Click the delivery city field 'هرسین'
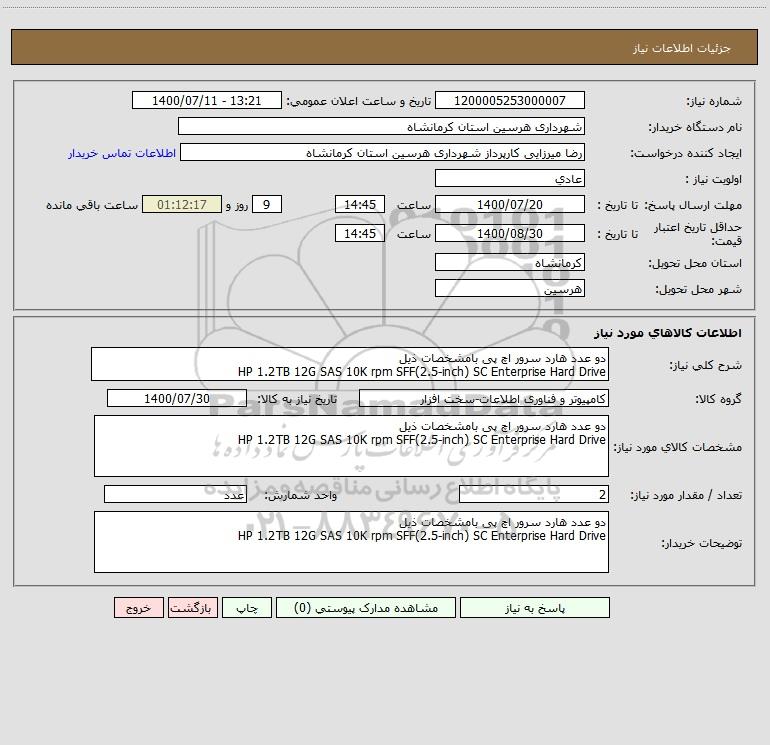The height and width of the screenshot is (745, 770). pos(510,288)
